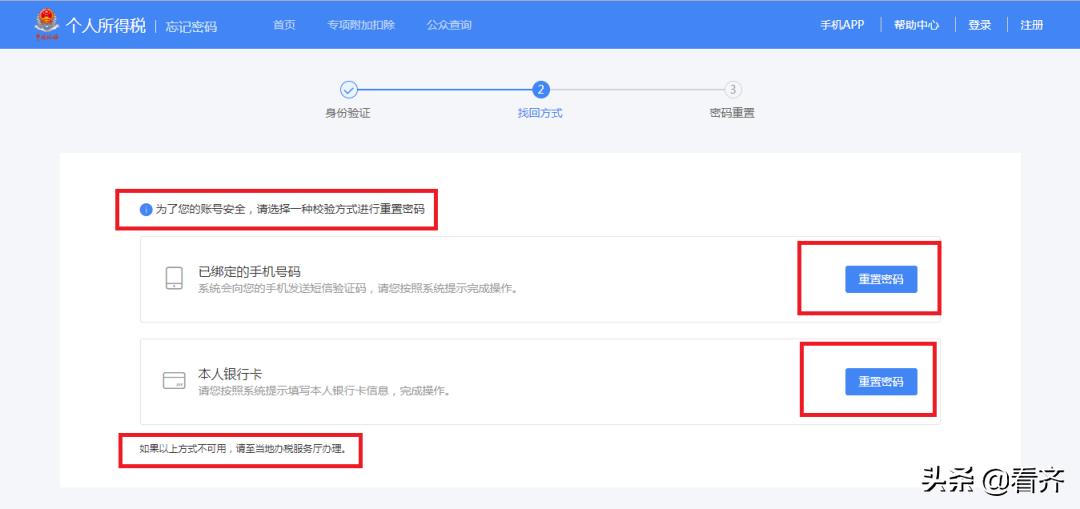Click the phone icon beside 已绑定的手机号码

click(174, 278)
